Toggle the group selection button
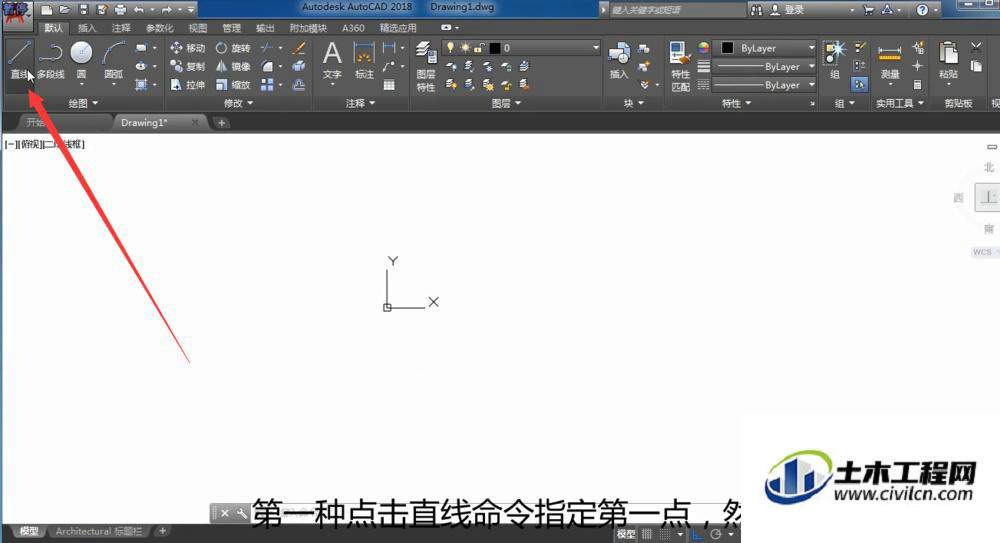Screen dimensions: 1000x543 859,84
